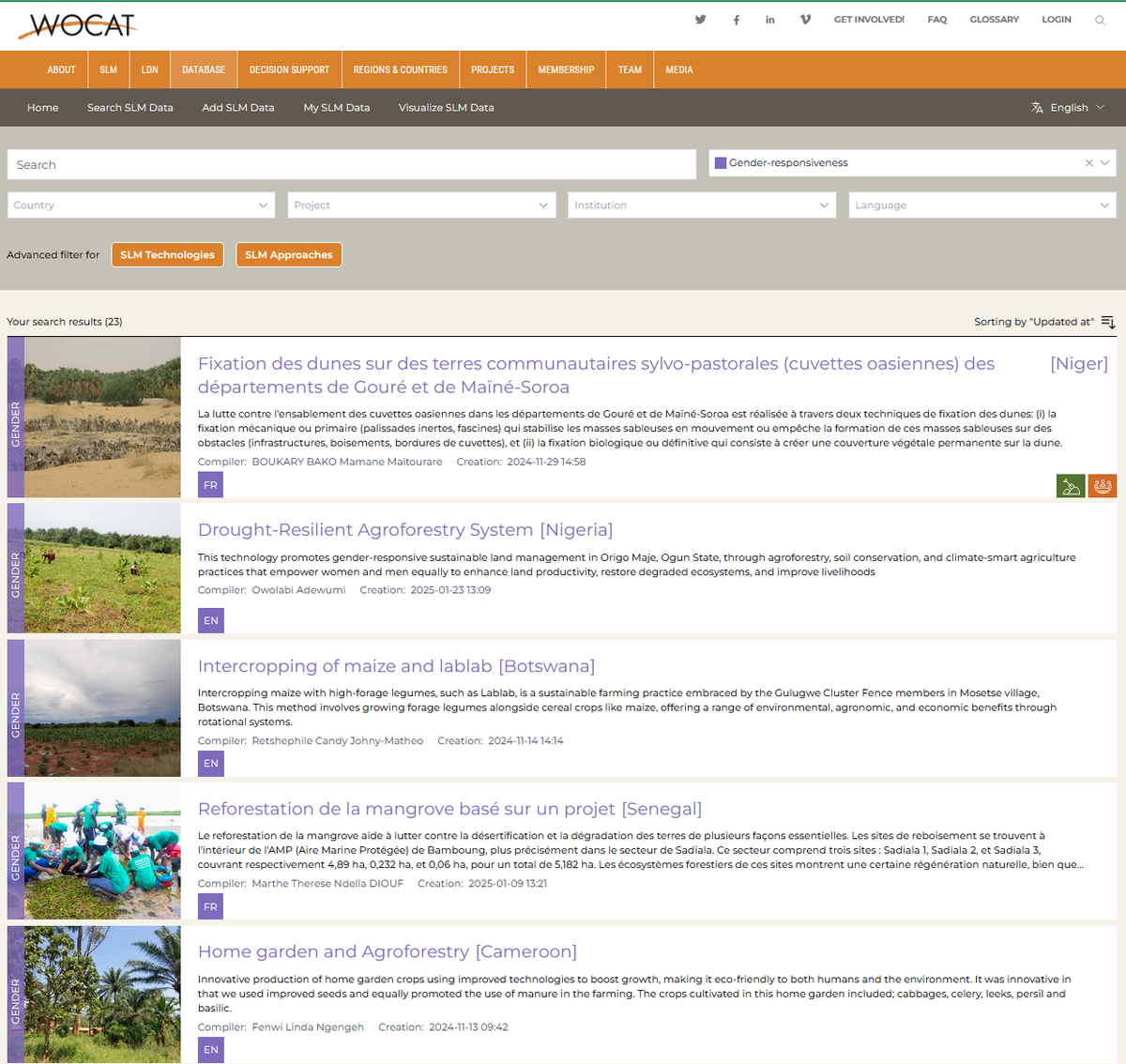
Task: Click the magnifier search icon in header
Action: 1100,20
